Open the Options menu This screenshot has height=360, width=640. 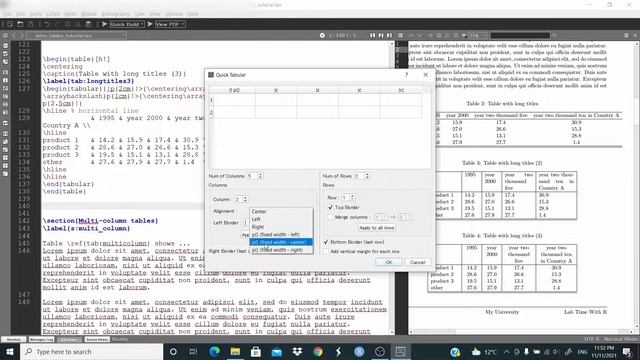pos(174,14)
